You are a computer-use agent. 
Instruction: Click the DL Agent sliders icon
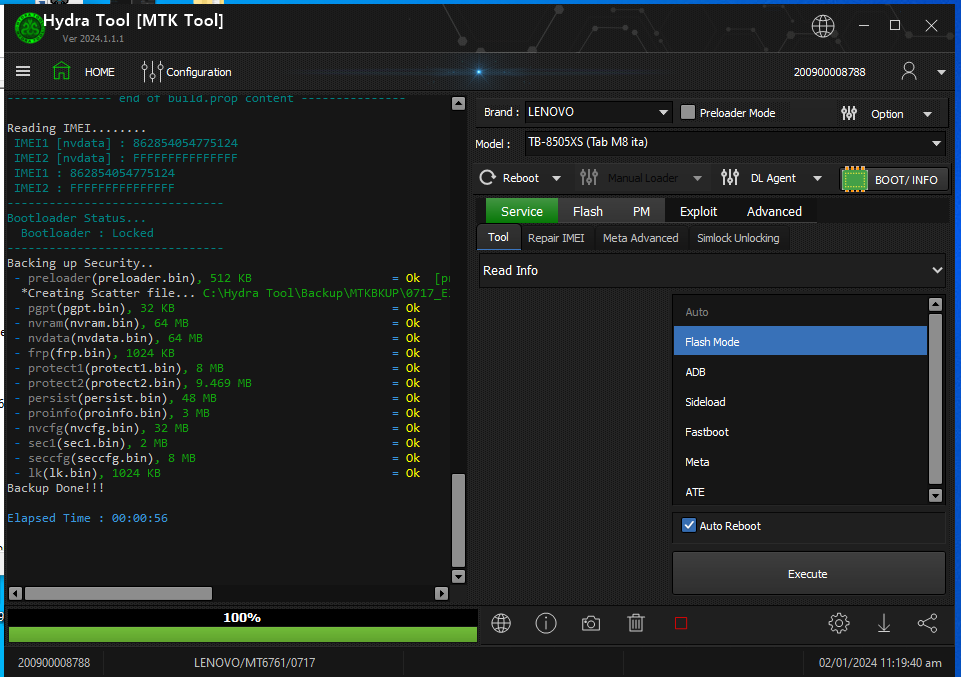click(730, 178)
